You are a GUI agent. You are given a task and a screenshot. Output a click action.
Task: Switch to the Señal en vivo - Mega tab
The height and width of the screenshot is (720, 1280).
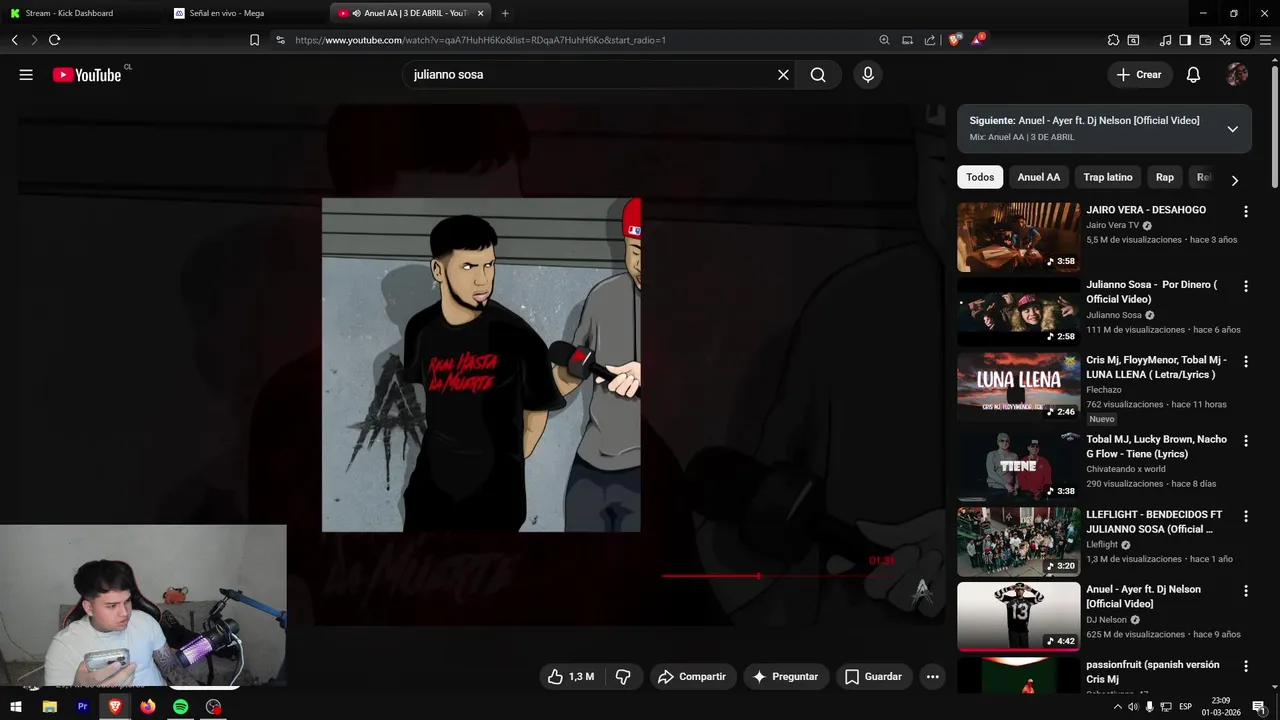(243, 13)
